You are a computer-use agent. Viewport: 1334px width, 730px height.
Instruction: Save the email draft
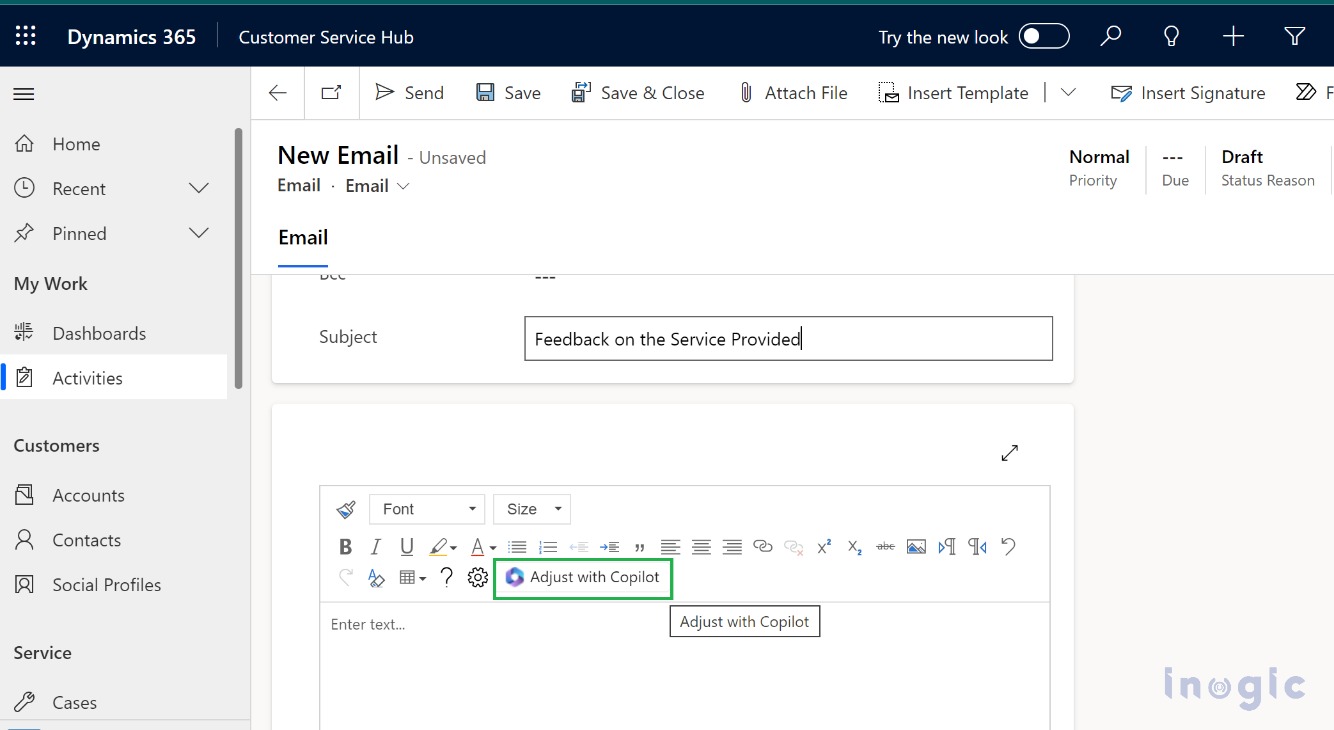click(508, 93)
